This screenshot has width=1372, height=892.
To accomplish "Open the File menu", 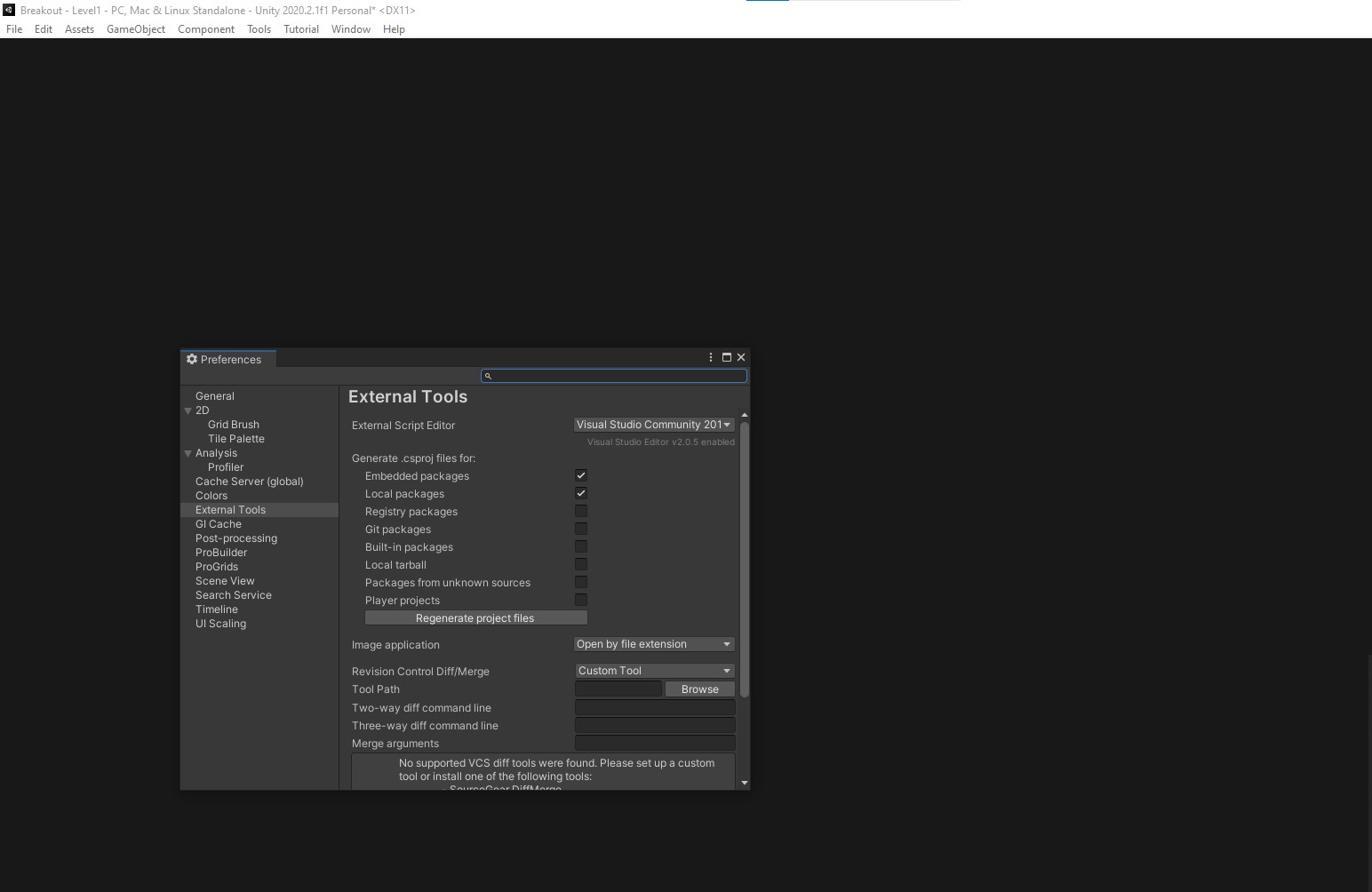I will [x=14, y=29].
